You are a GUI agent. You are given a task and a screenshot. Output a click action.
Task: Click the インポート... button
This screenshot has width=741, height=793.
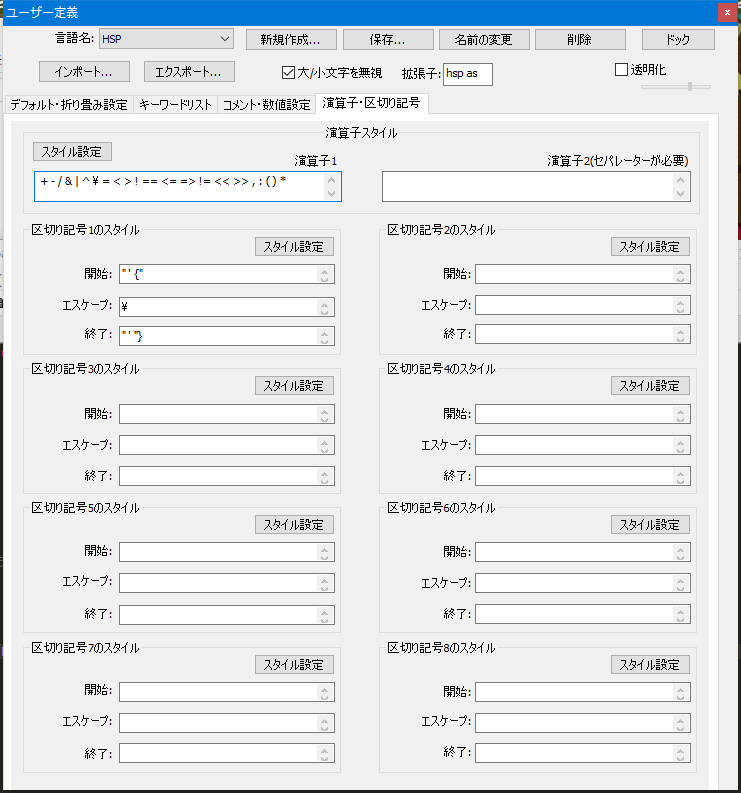[x=84, y=71]
